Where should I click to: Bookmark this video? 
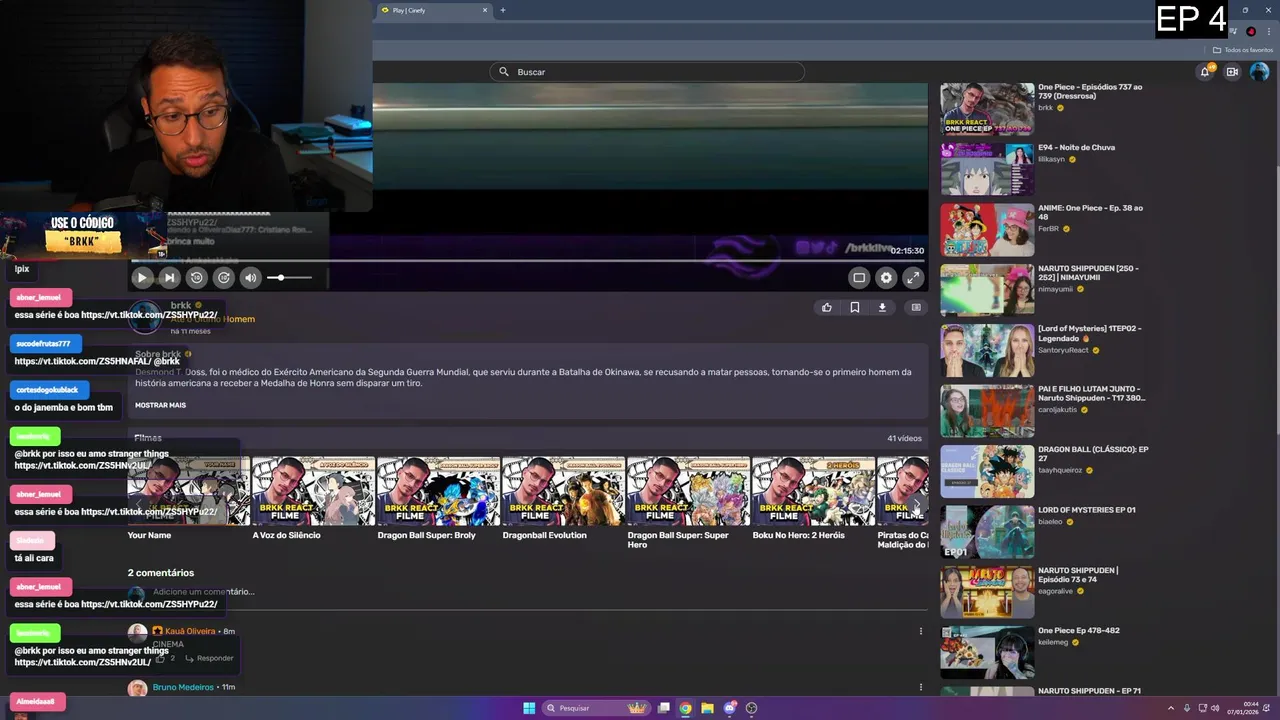(855, 308)
